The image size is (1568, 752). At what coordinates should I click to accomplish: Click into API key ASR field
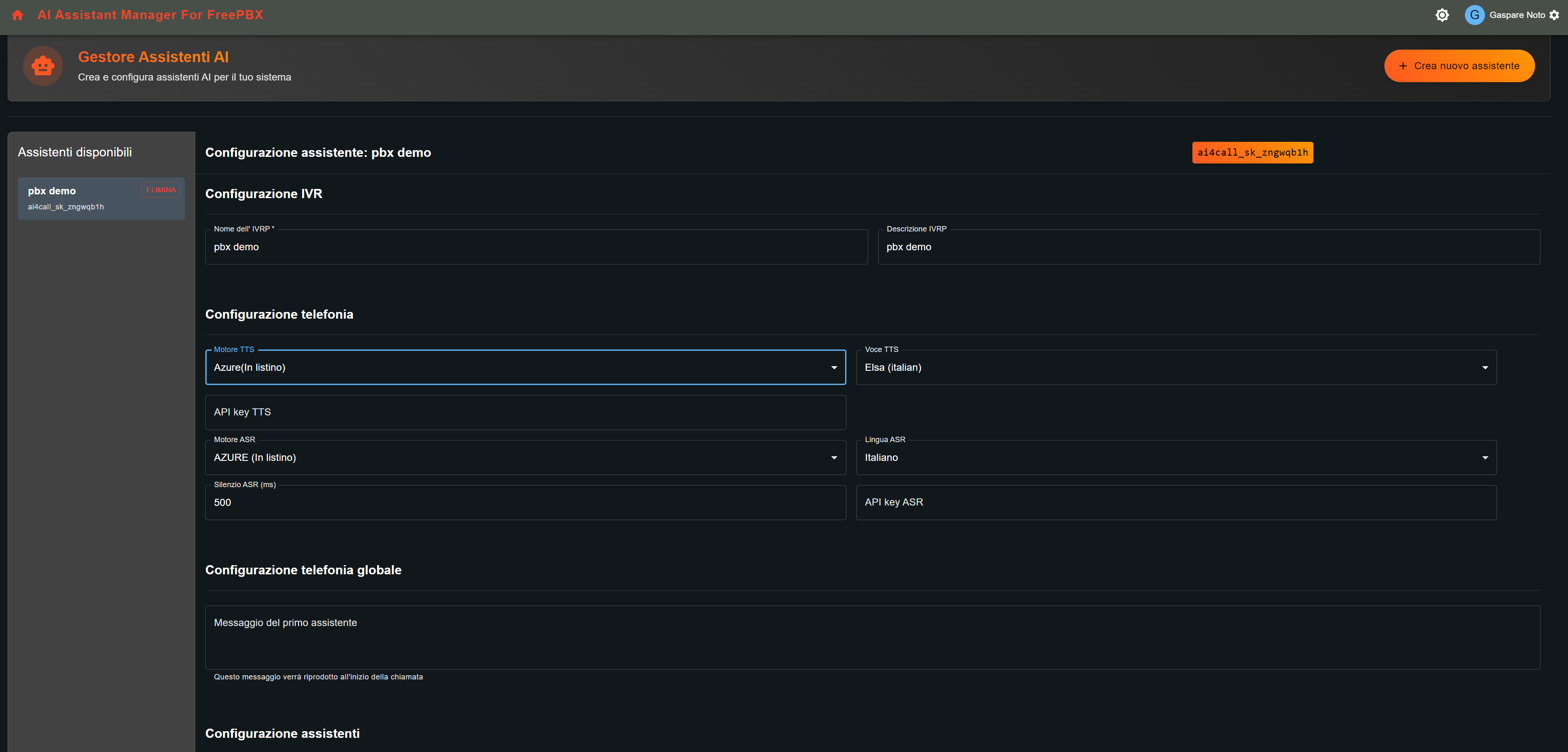coord(1176,503)
